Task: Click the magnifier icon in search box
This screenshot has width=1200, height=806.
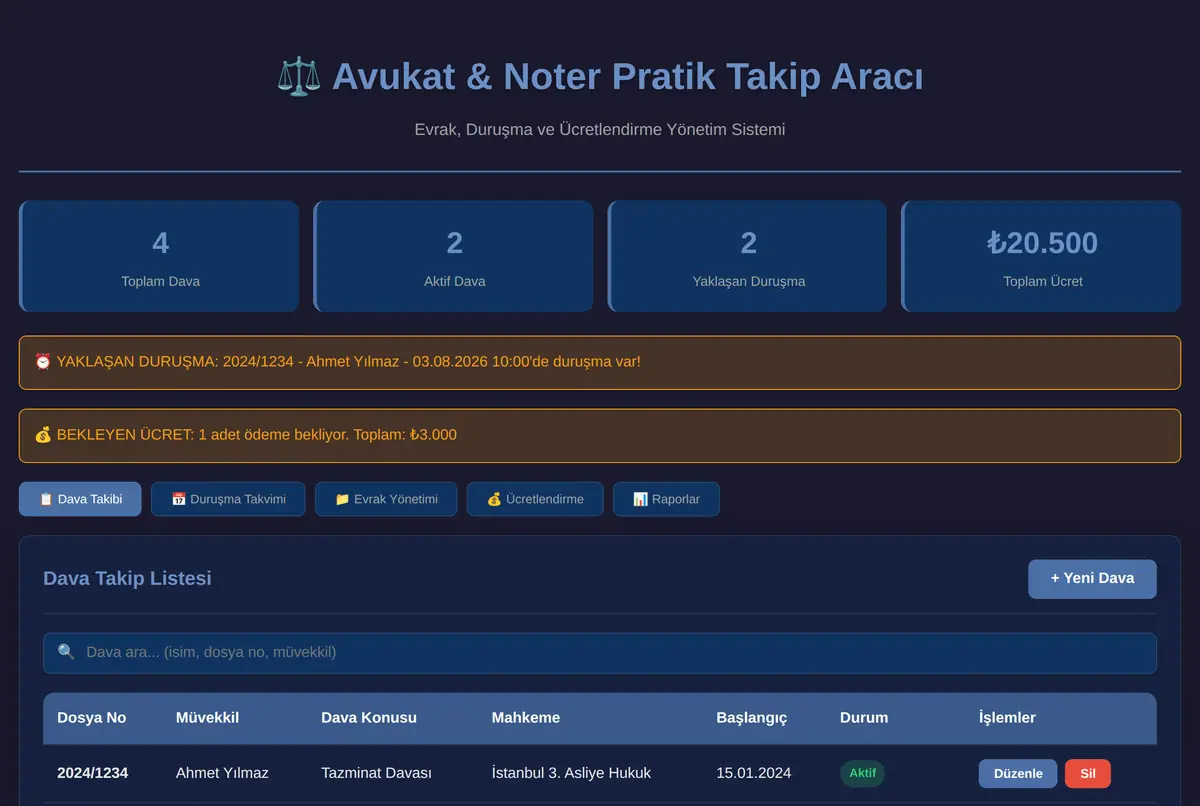Action: (66, 652)
